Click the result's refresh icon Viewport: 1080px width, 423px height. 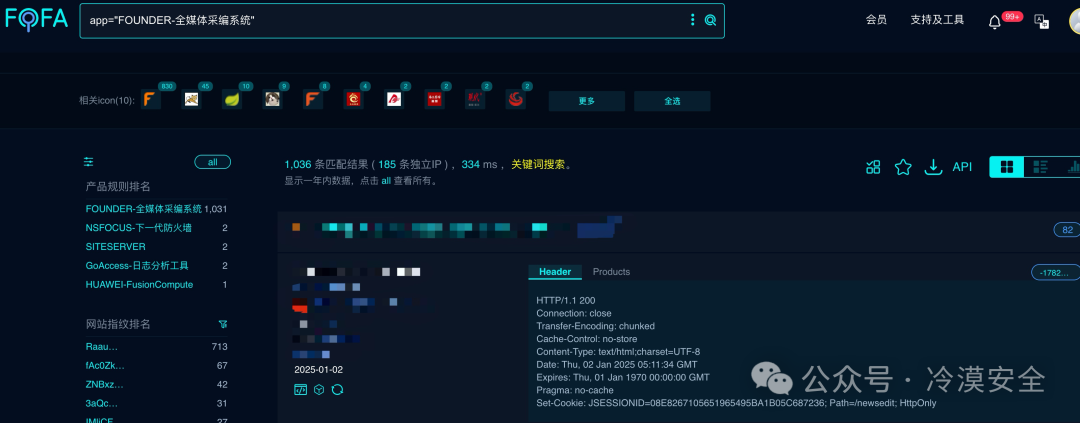338,390
